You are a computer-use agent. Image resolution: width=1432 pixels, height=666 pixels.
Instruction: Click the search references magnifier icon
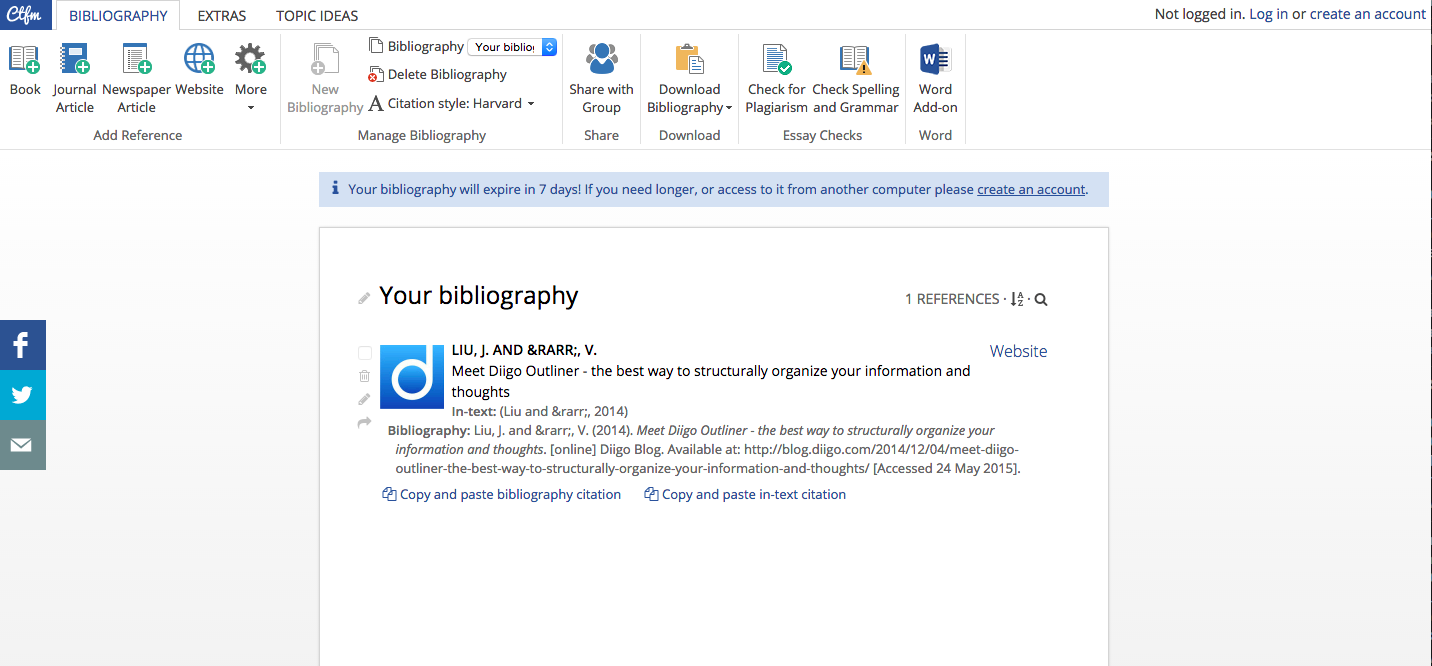click(x=1041, y=299)
